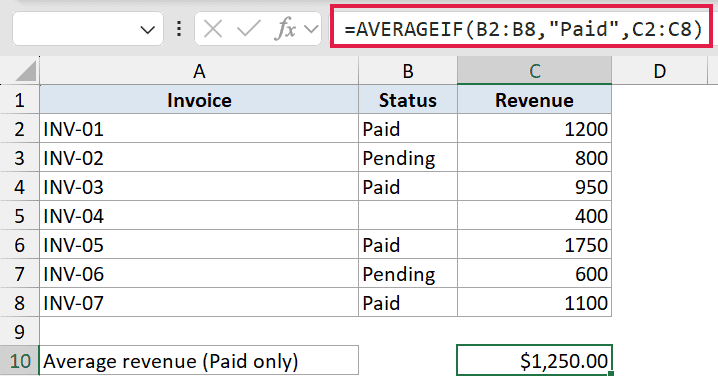This screenshot has width=718, height=376.
Task: Select row 2 header
Action: click(x=20, y=129)
